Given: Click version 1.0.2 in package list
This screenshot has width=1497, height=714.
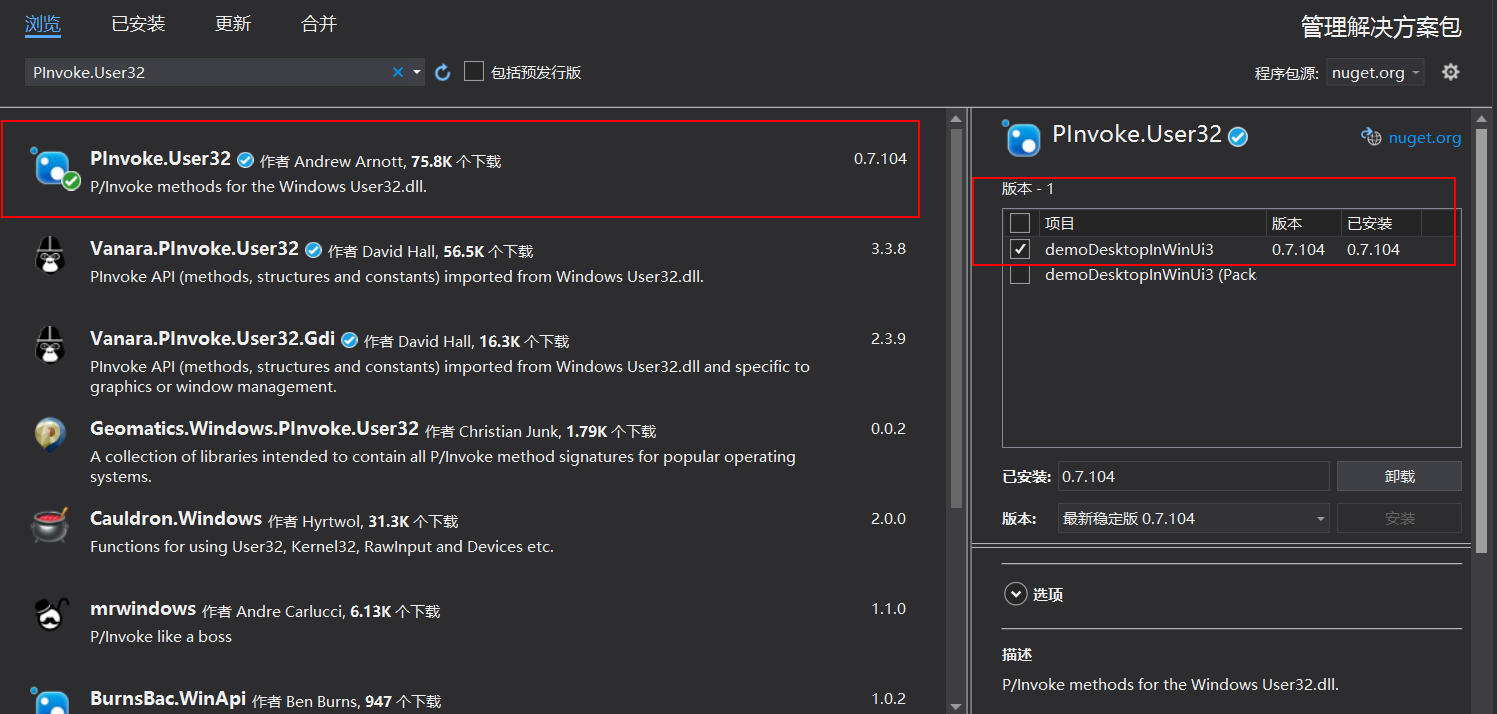Looking at the screenshot, I should pos(888,699).
